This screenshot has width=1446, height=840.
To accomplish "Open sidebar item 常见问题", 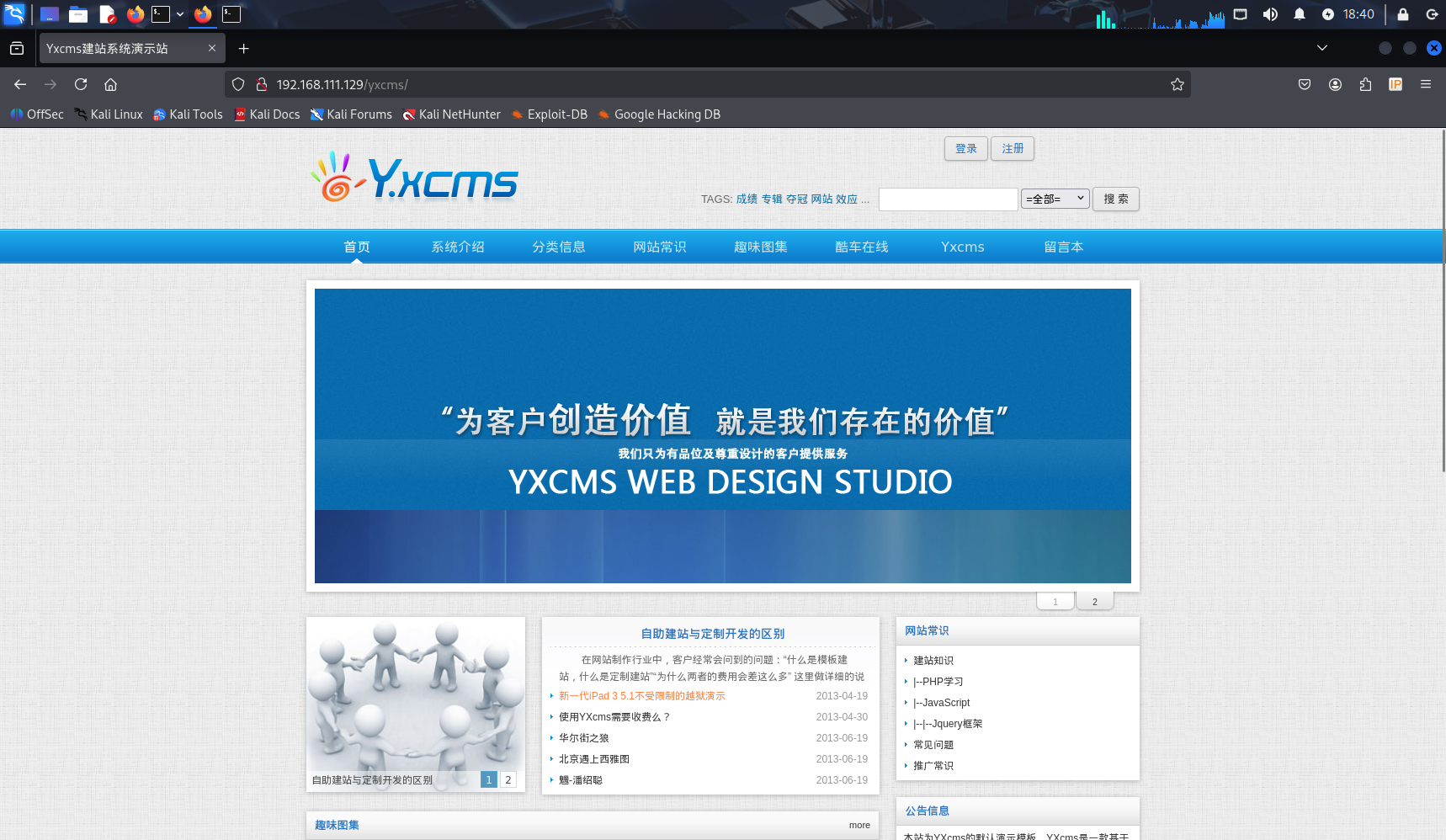I will [933, 745].
